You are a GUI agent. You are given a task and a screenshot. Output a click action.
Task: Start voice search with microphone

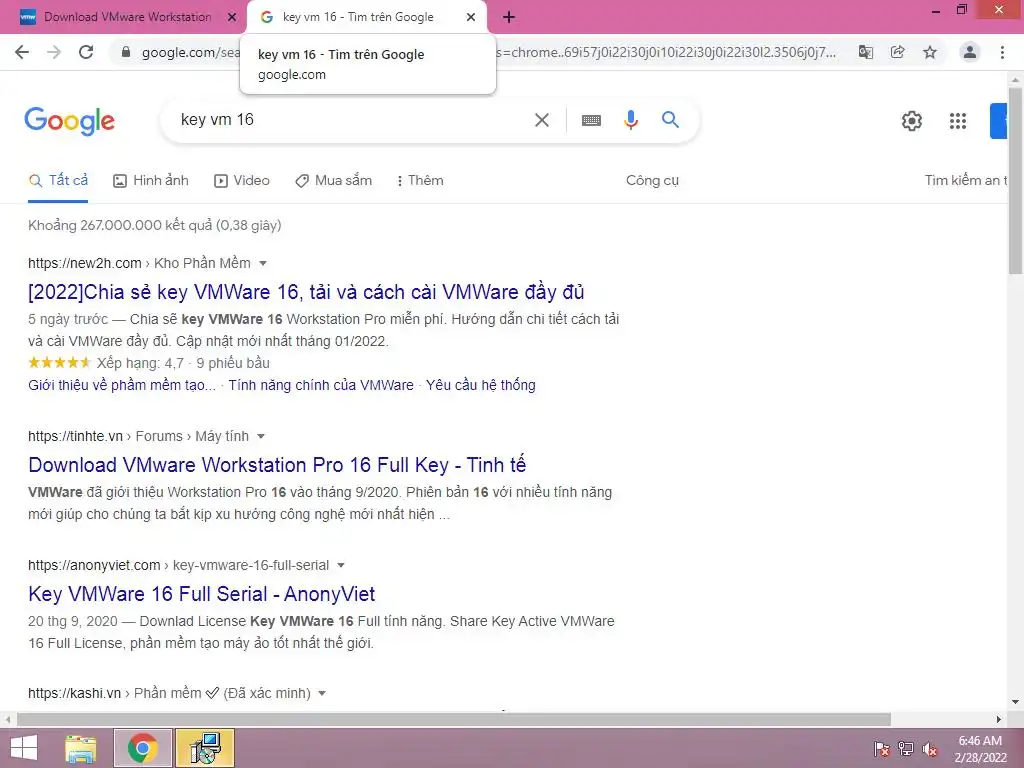click(x=631, y=120)
